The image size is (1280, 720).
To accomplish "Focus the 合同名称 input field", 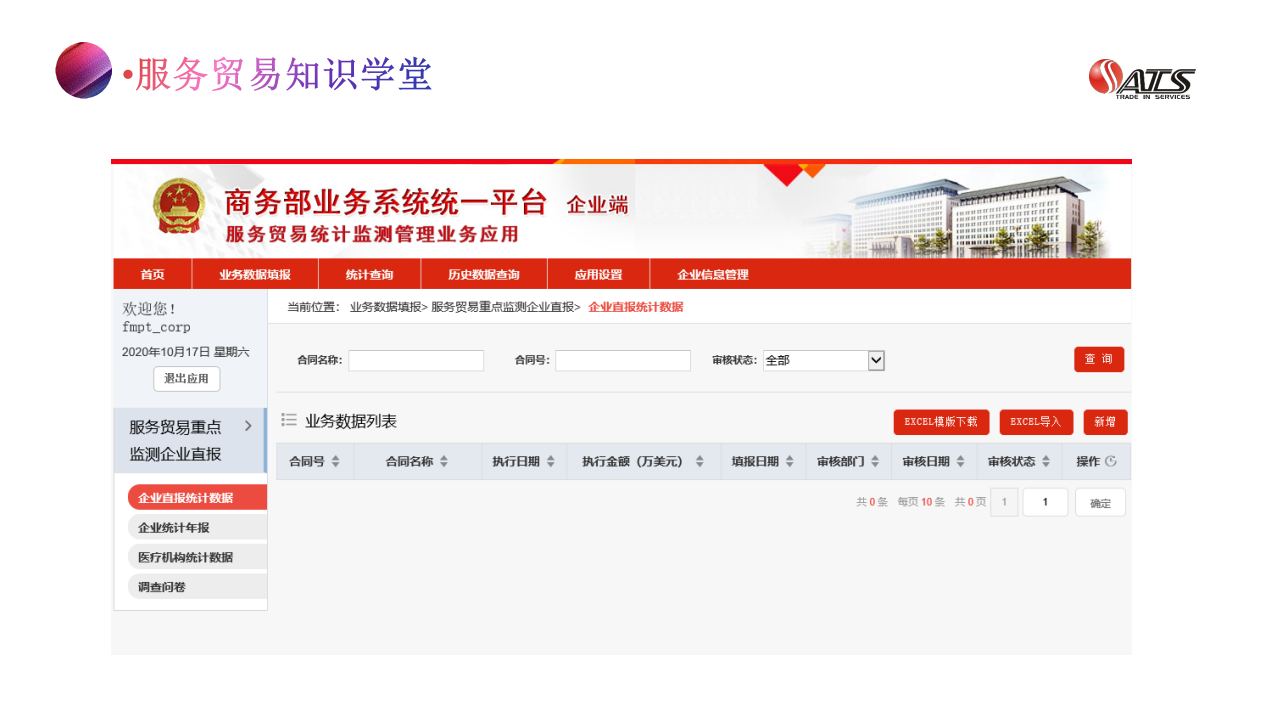I will point(416,360).
